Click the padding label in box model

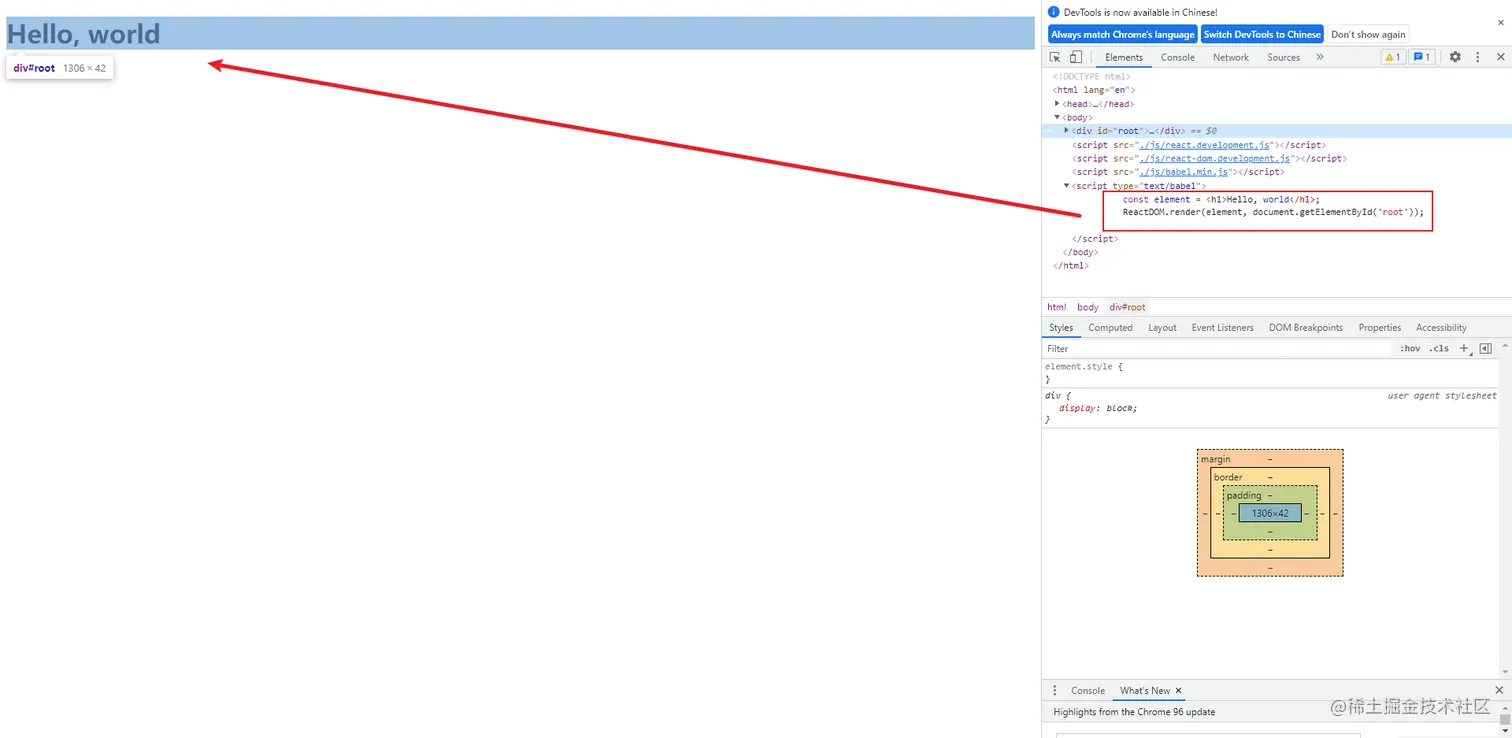[x=1244, y=495]
